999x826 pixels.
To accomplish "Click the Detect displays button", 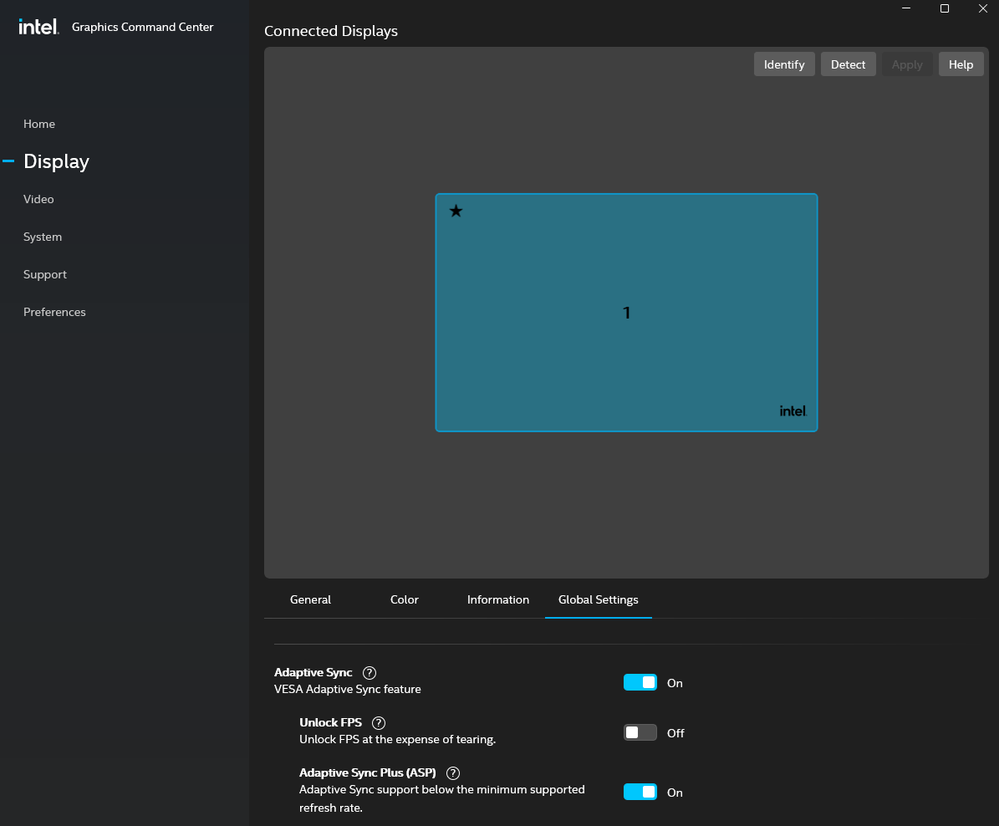I will [x=848, y=65].
